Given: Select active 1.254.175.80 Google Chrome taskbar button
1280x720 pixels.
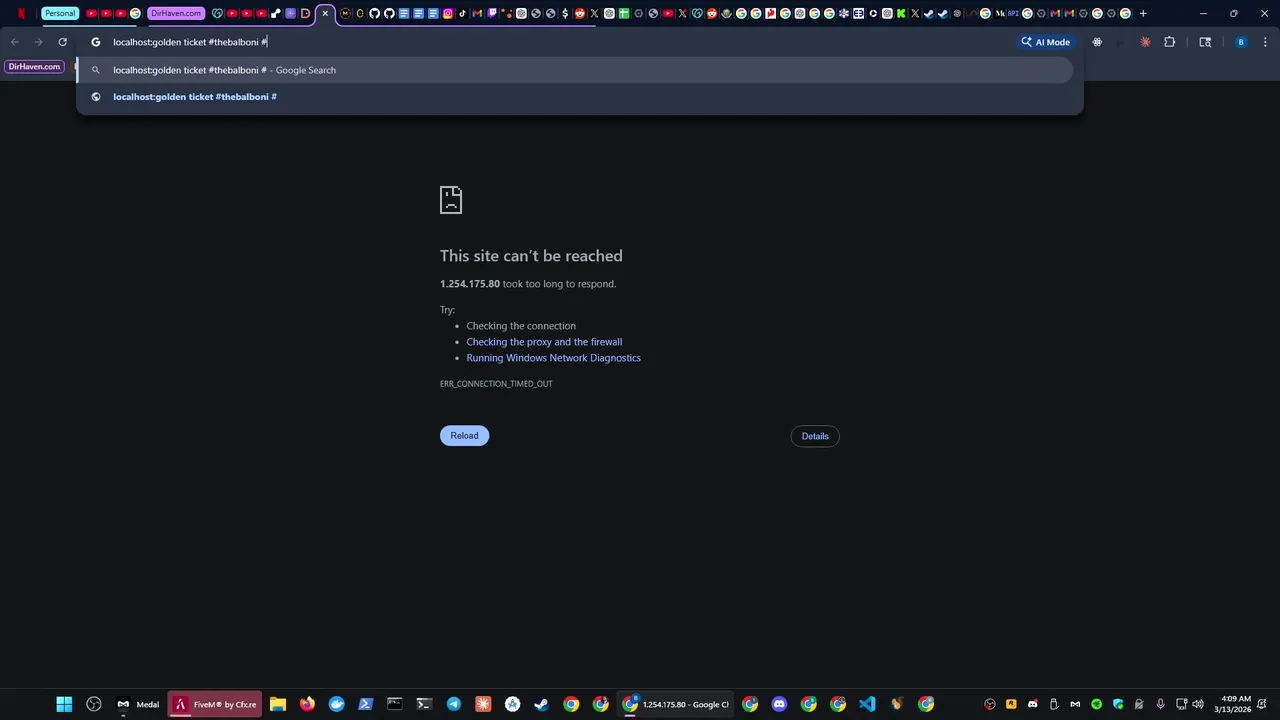Looking at the screenshot, I should tap(675, 704).
